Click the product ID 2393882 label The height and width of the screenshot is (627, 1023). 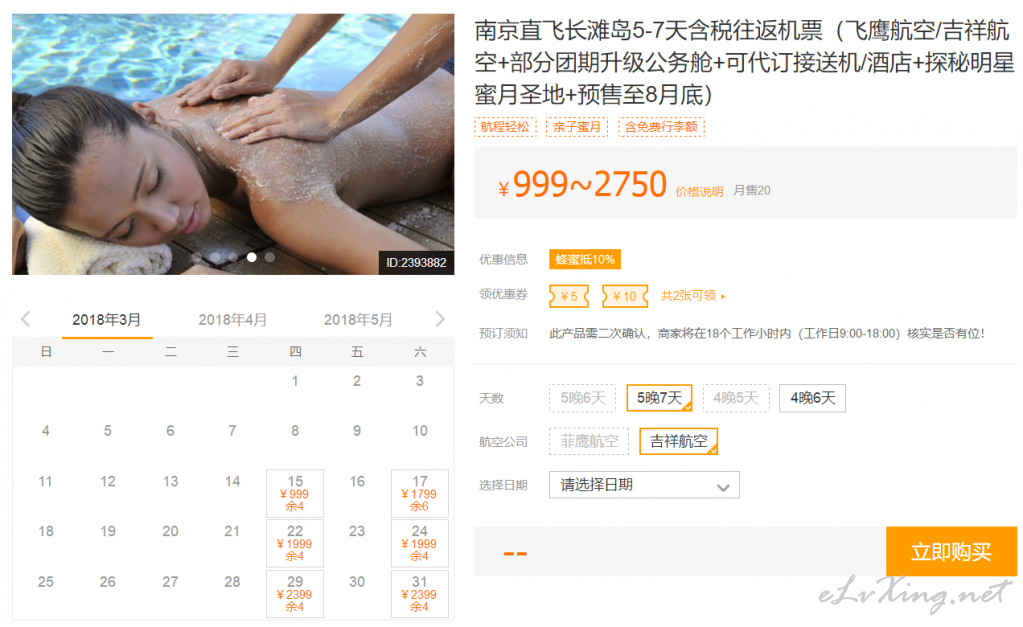[x=416, y=262]
